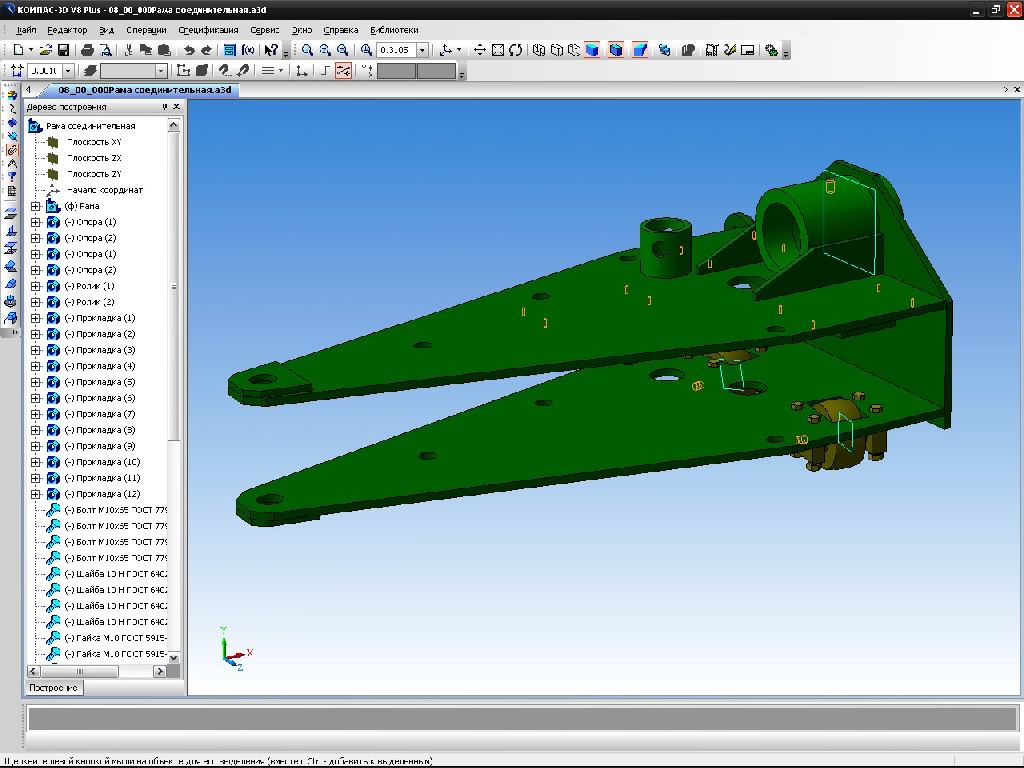Select the Построение tab below tree
The height and width of the screenshot is (768, 1024).
point(54,688)
